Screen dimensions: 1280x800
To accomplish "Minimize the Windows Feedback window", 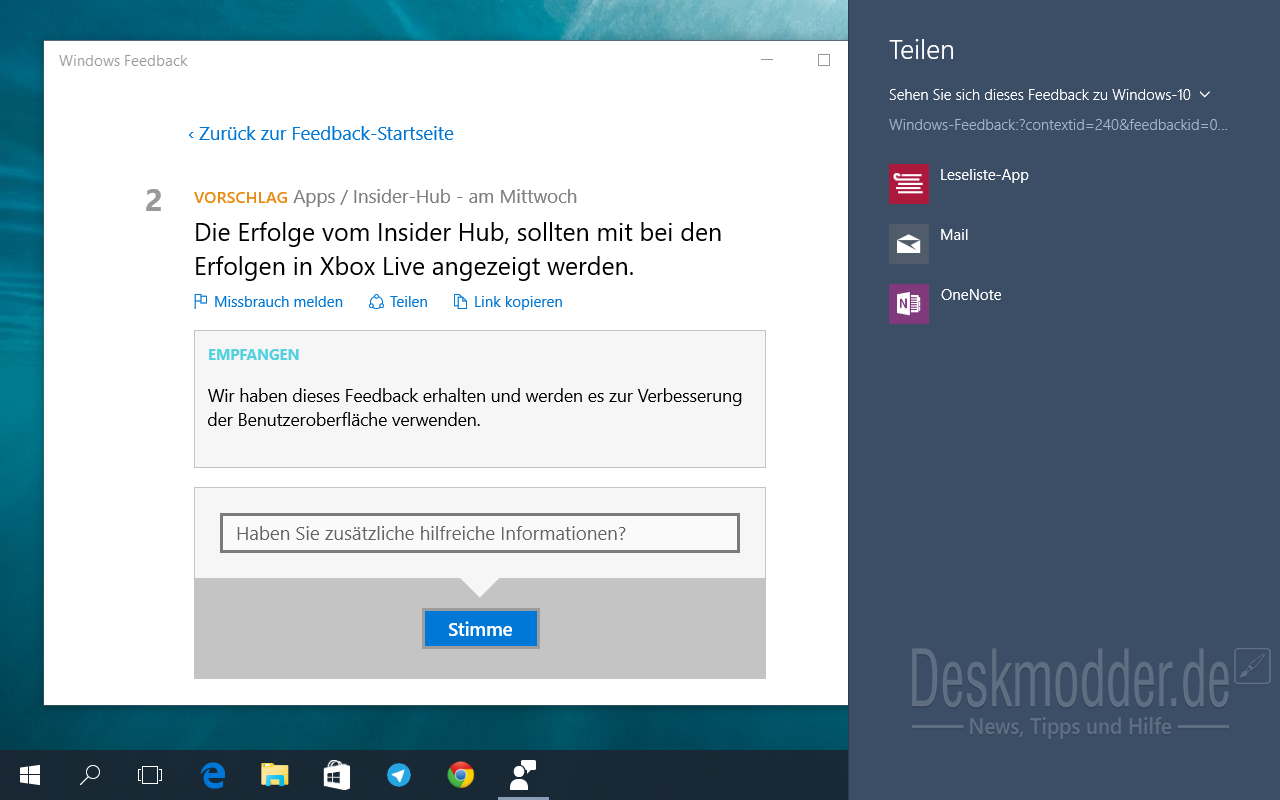I will [767, 60].
